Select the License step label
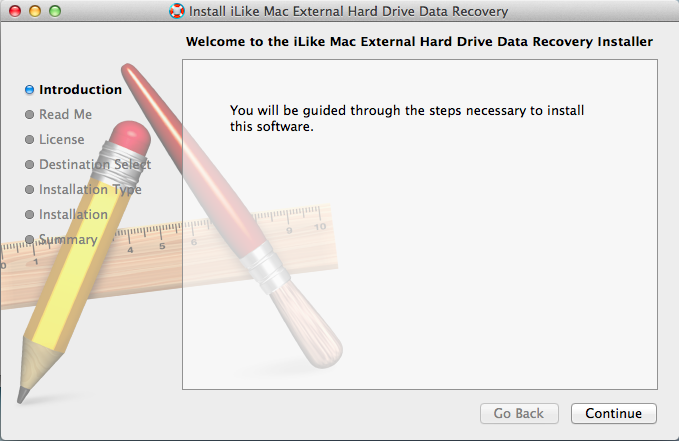 [61, 139]
